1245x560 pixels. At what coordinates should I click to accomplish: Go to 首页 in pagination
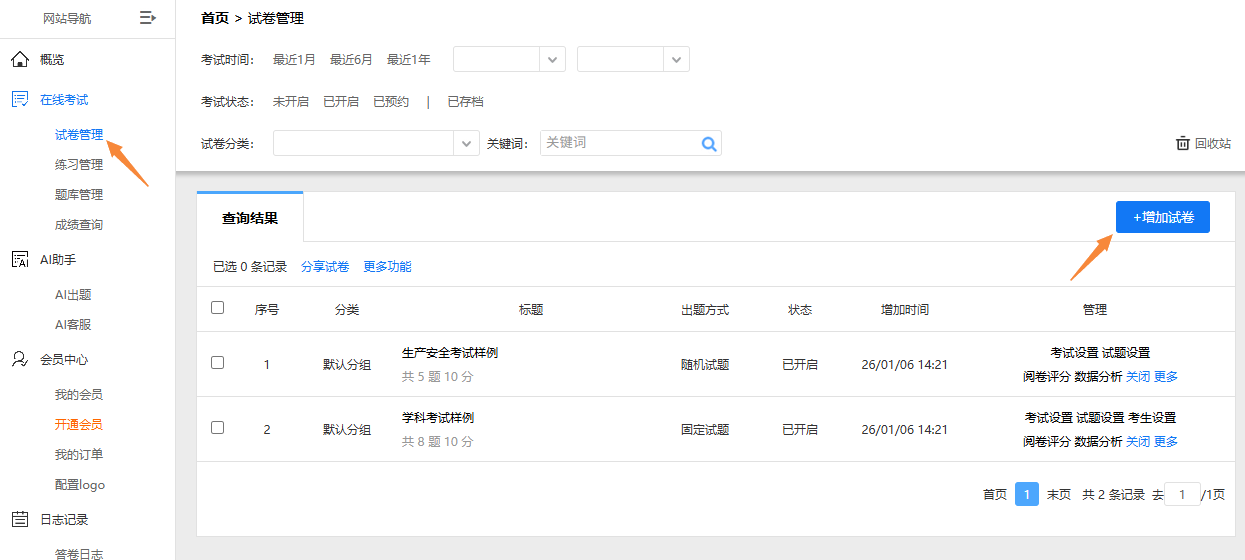995,495
